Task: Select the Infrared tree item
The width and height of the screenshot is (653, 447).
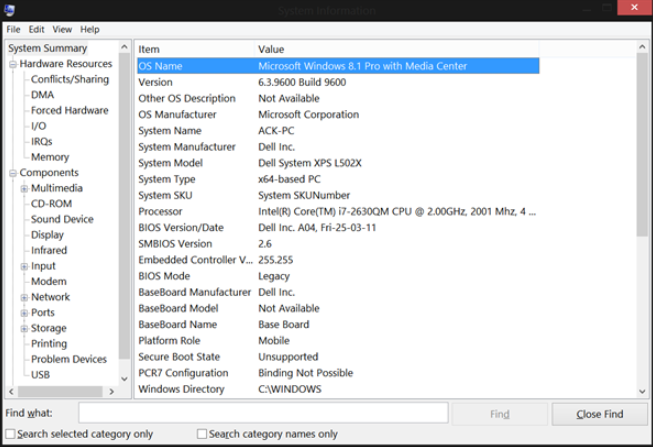Action: pyautogui.click(x=49, y=250)
